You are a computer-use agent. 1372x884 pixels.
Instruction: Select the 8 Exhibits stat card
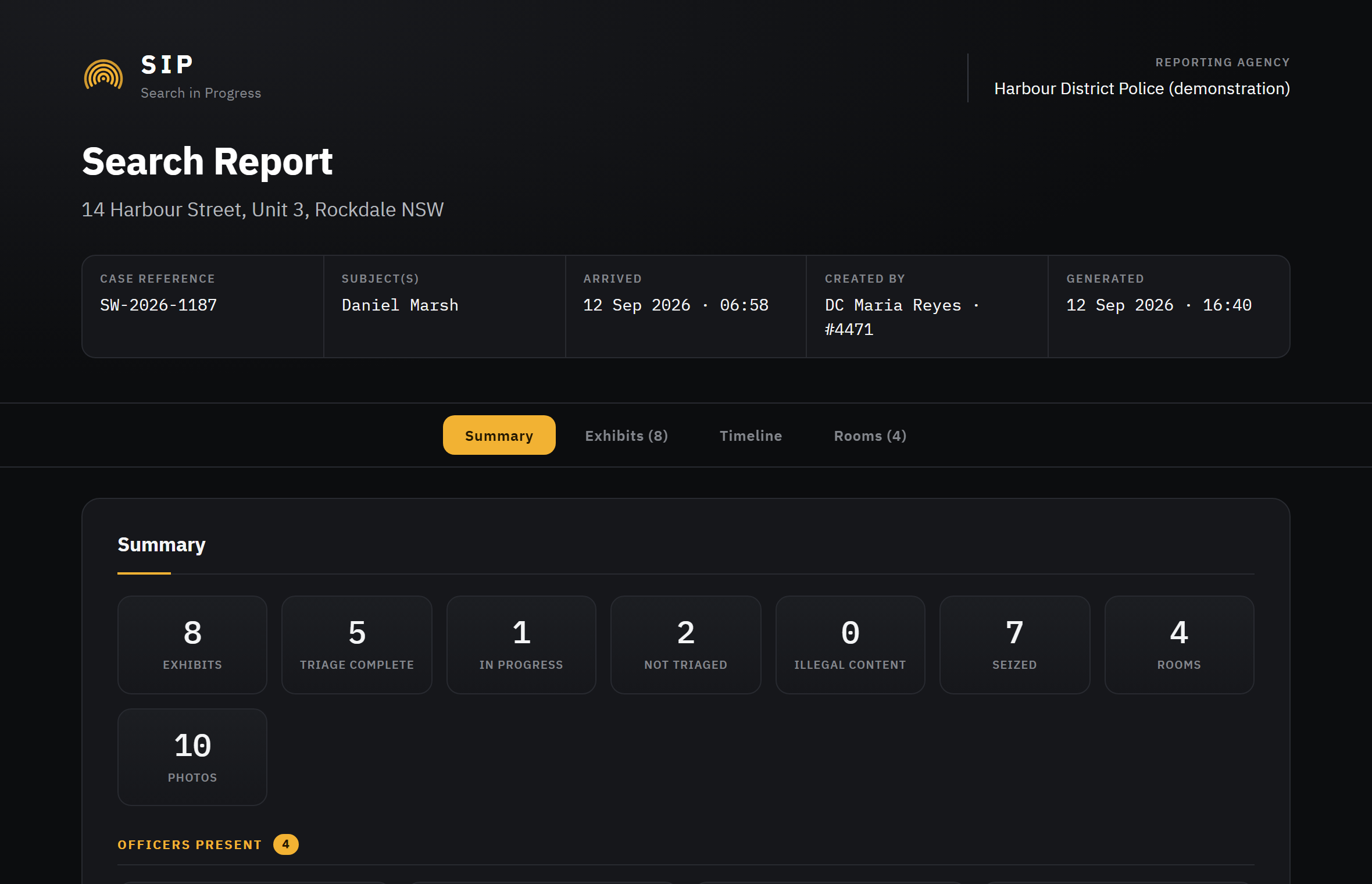point(192,644)
